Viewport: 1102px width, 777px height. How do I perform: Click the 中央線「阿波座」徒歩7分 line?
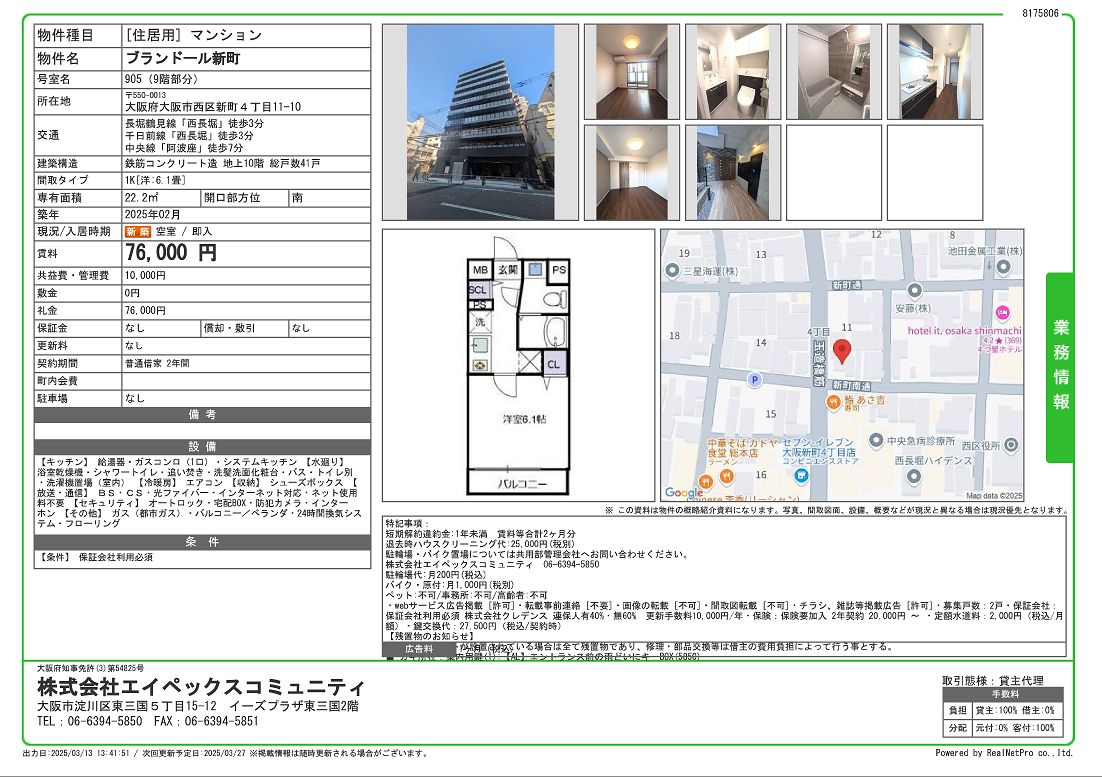click(x=184, y=148)
